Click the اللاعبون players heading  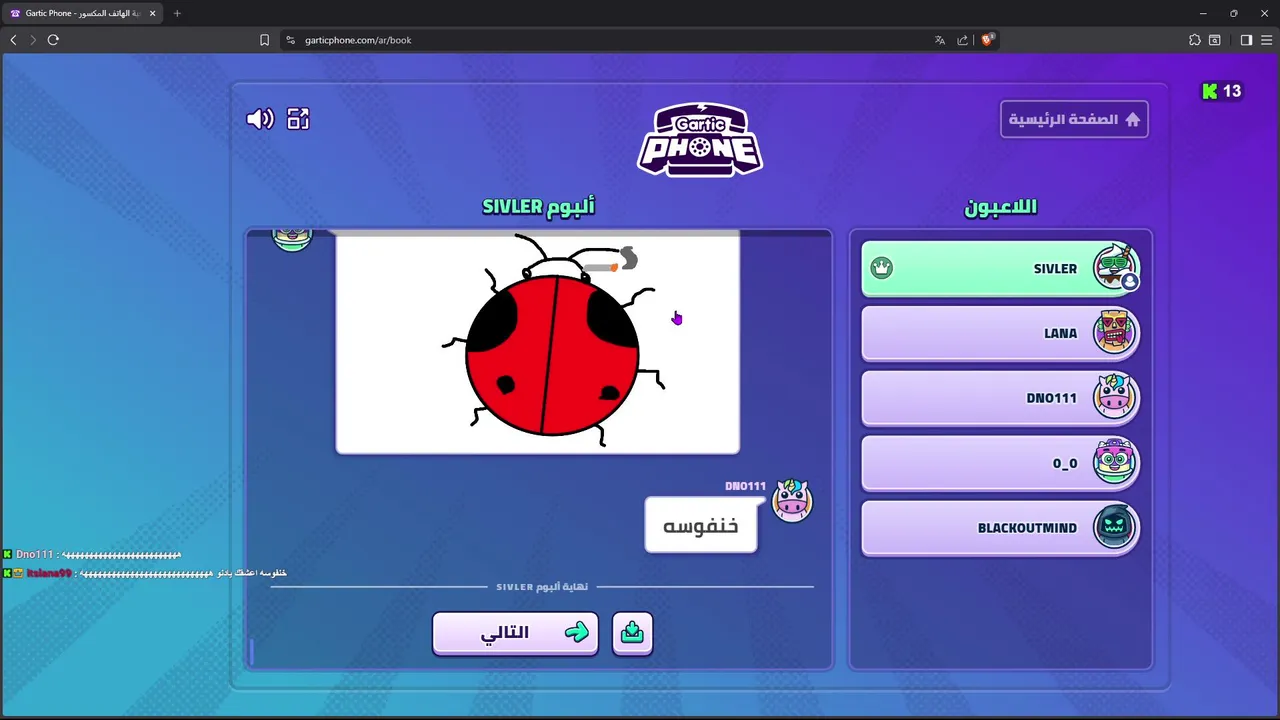point(1000,207)
